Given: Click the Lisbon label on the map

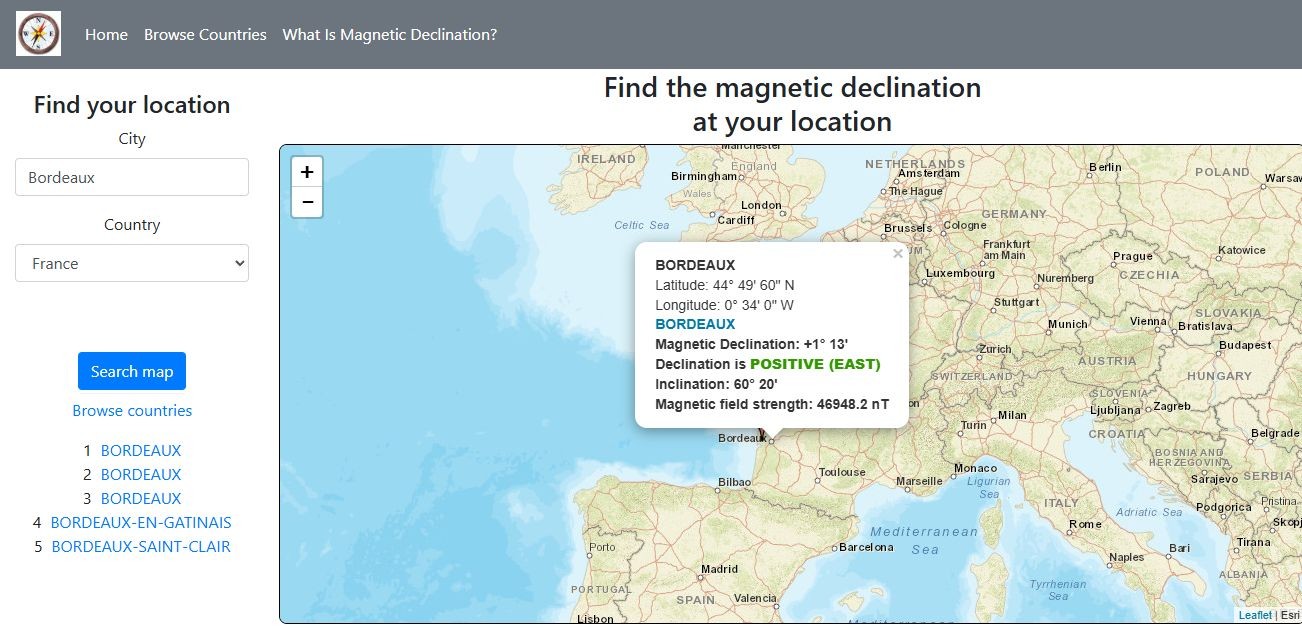Looking at the screenshot, I should coord(595,619).
